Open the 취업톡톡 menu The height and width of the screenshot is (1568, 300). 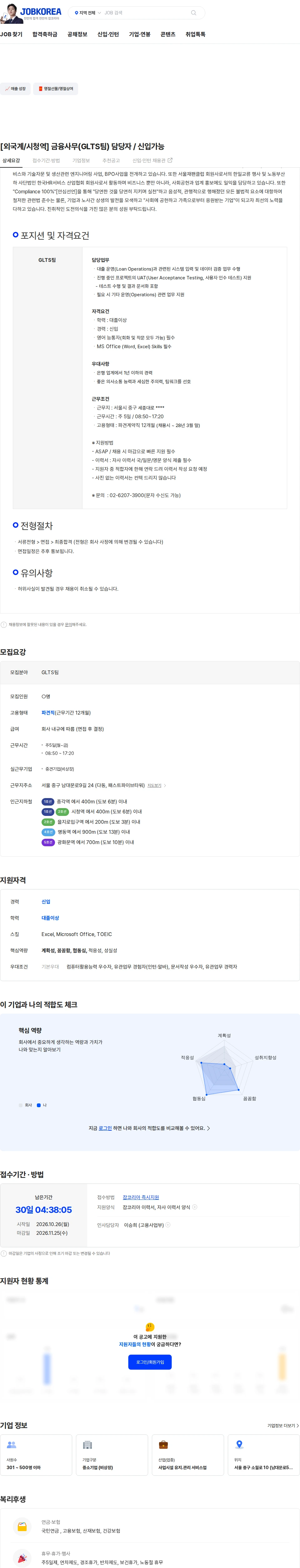[195, 35]
